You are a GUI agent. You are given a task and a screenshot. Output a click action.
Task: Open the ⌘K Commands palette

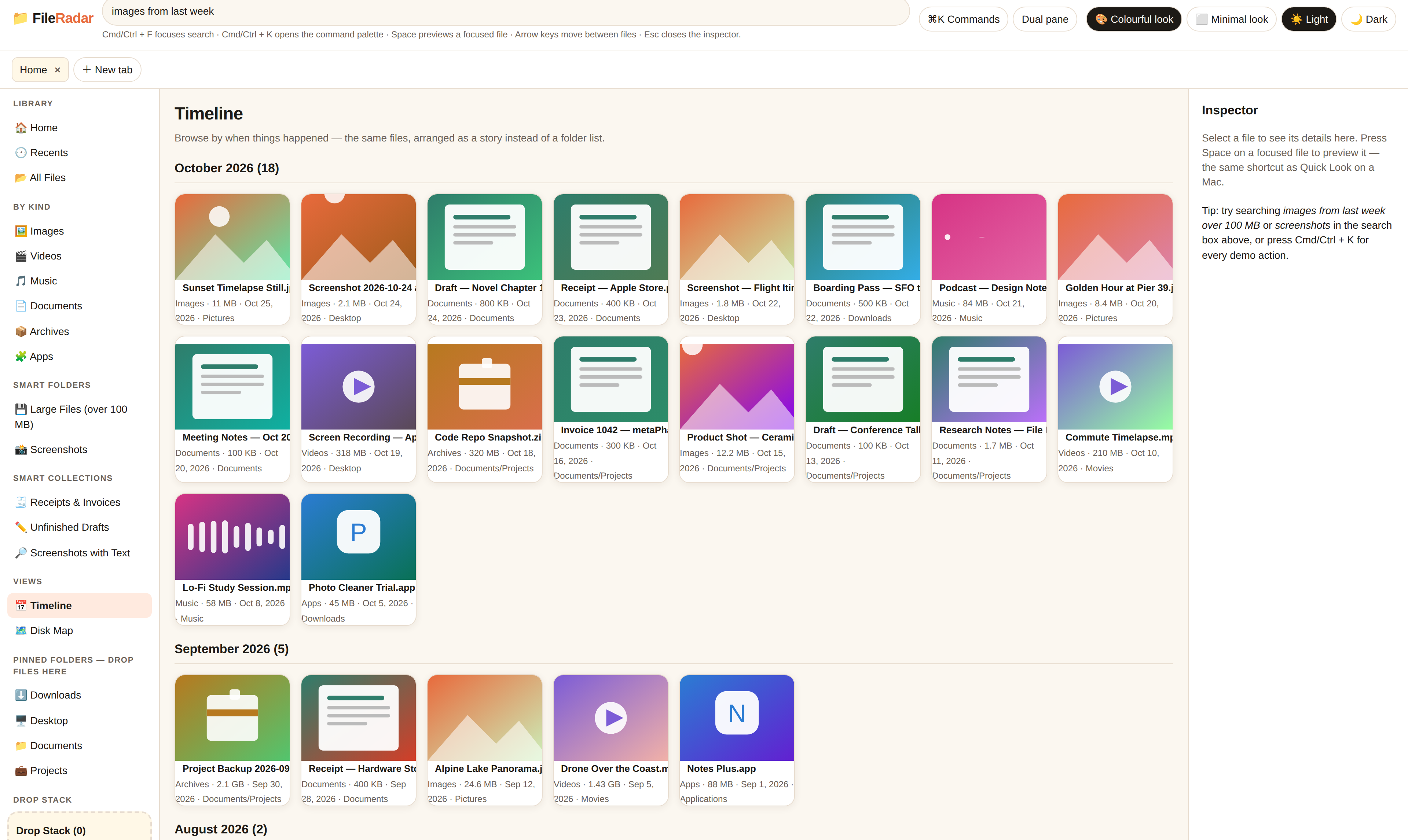pos(964,19)
